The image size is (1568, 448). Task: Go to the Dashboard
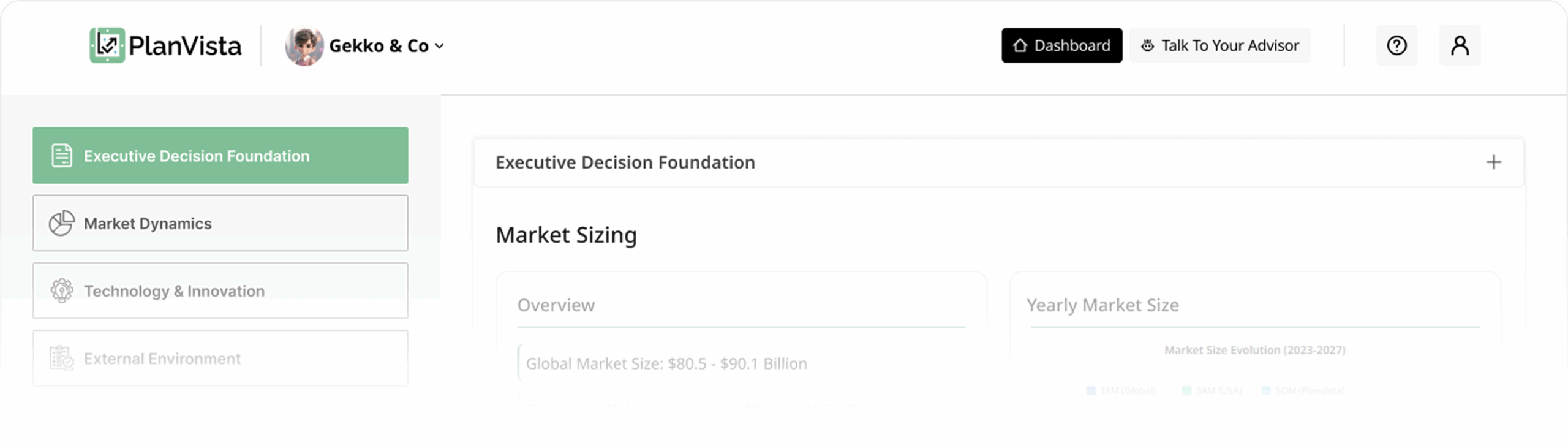[x=1061, y=45]
